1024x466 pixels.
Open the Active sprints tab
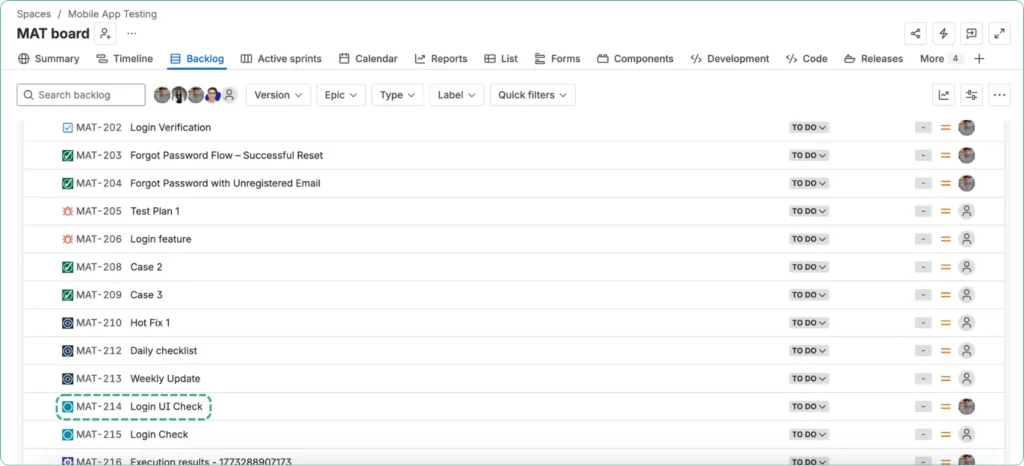pos(281,59)
